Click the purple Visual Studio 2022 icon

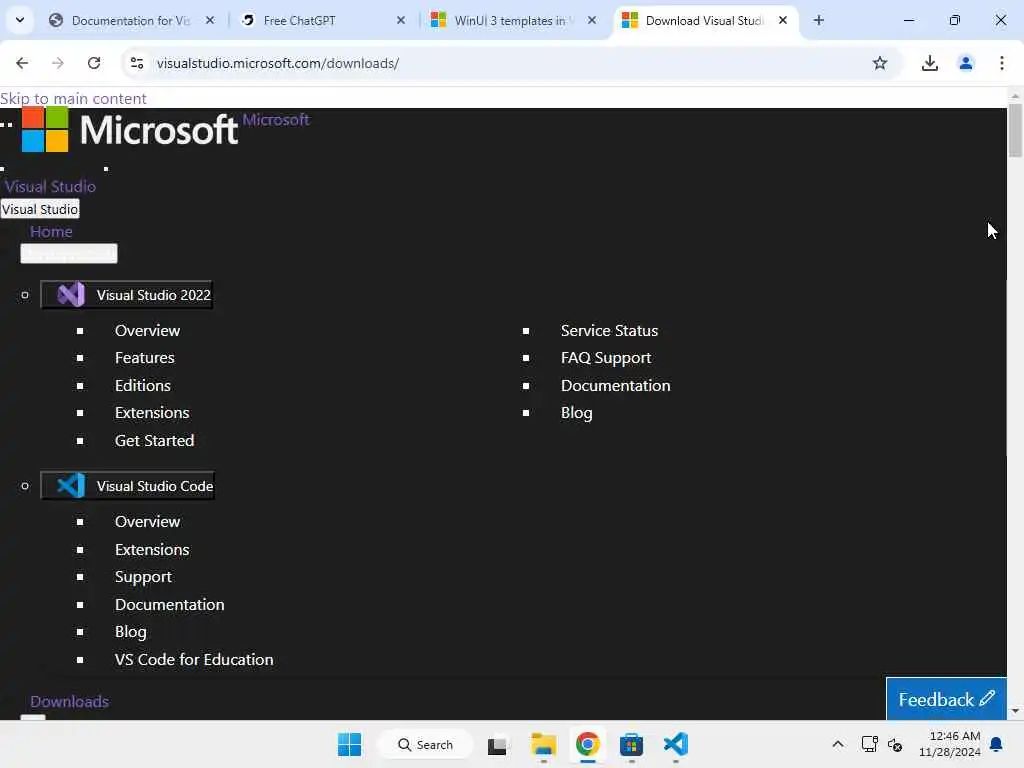(x=71, y=295)
